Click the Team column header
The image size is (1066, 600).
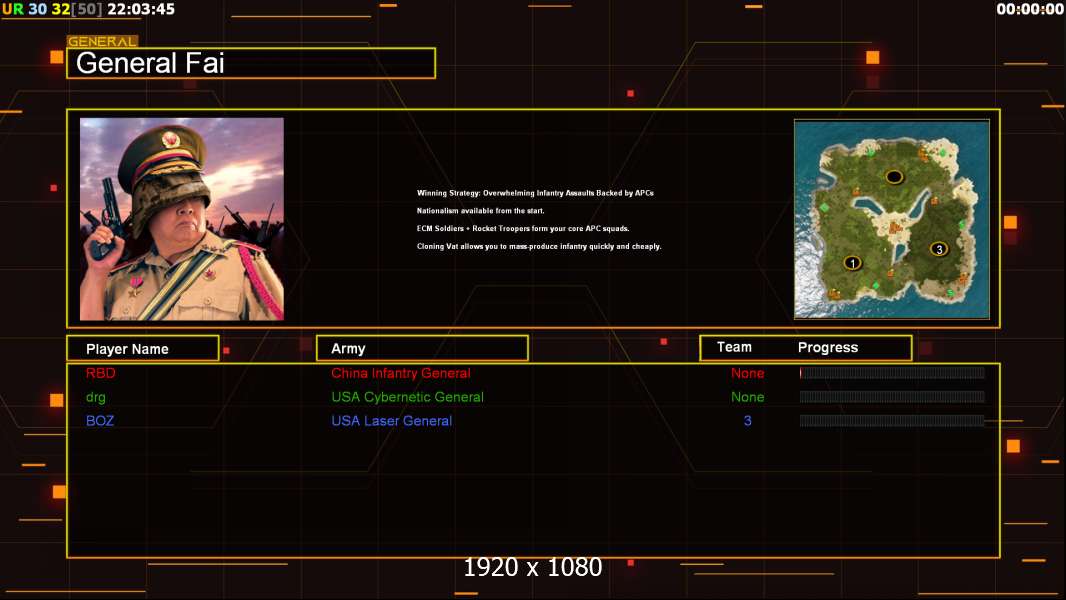(x=734, y=347)
